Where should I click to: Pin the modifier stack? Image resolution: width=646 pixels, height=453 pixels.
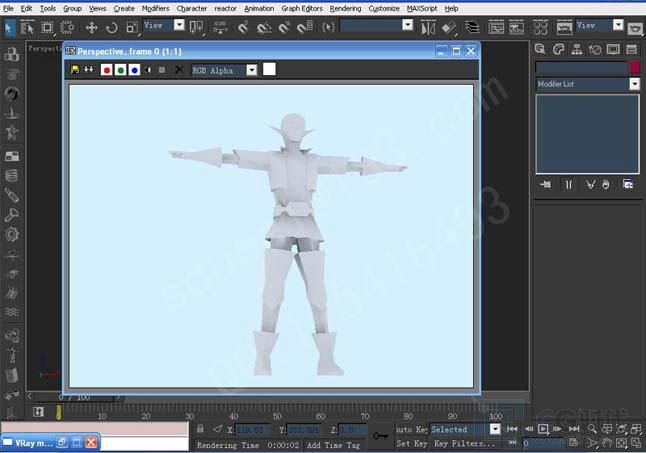tap(545, 184)
